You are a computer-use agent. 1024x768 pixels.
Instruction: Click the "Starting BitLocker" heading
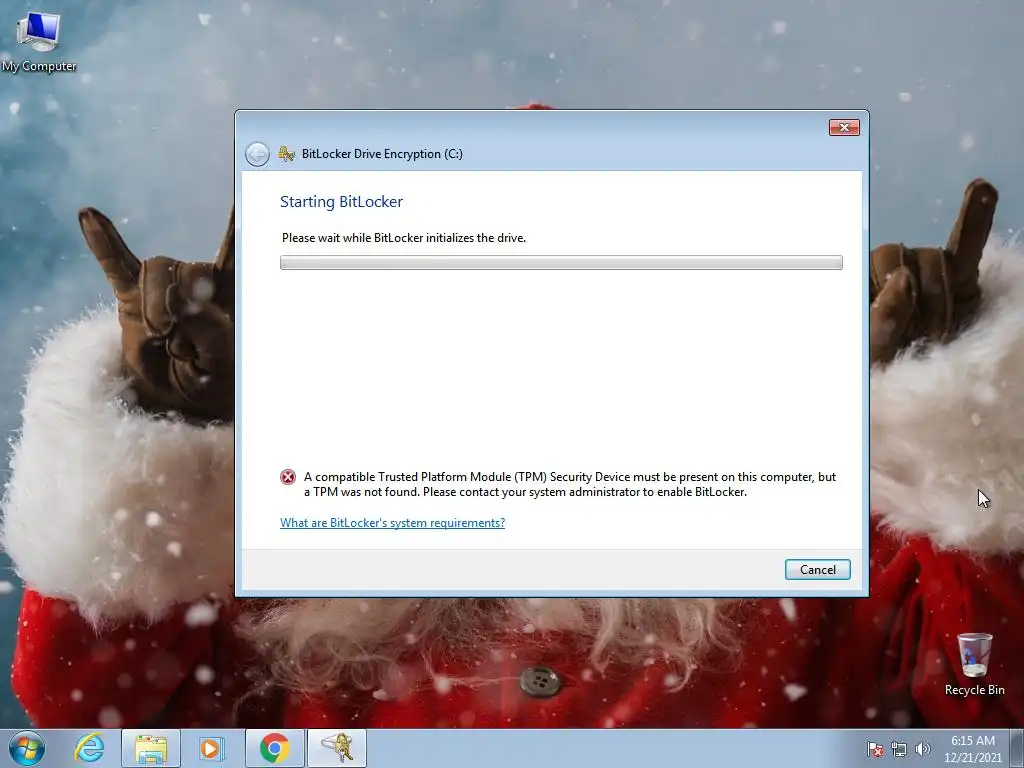point(342,202)
